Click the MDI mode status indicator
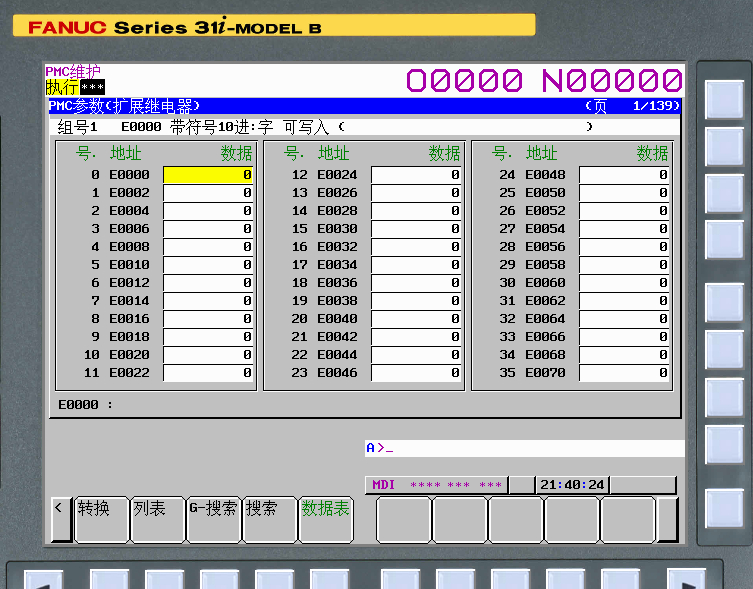753x589 pixels. tap(383, 485)
